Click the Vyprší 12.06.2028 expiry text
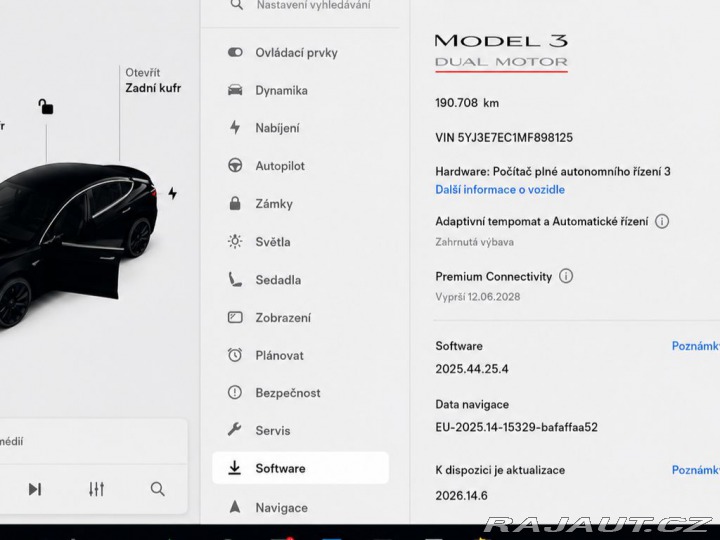The image size is (720, 540). tap(478, 297)
